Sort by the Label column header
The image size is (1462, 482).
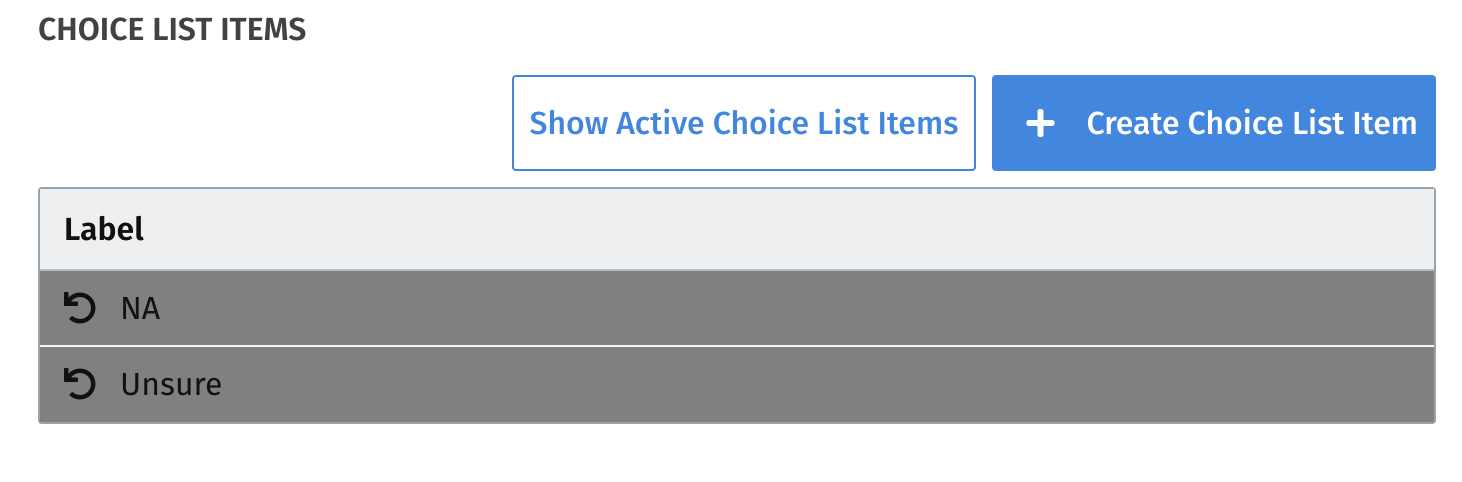click(x=104, y=230)
